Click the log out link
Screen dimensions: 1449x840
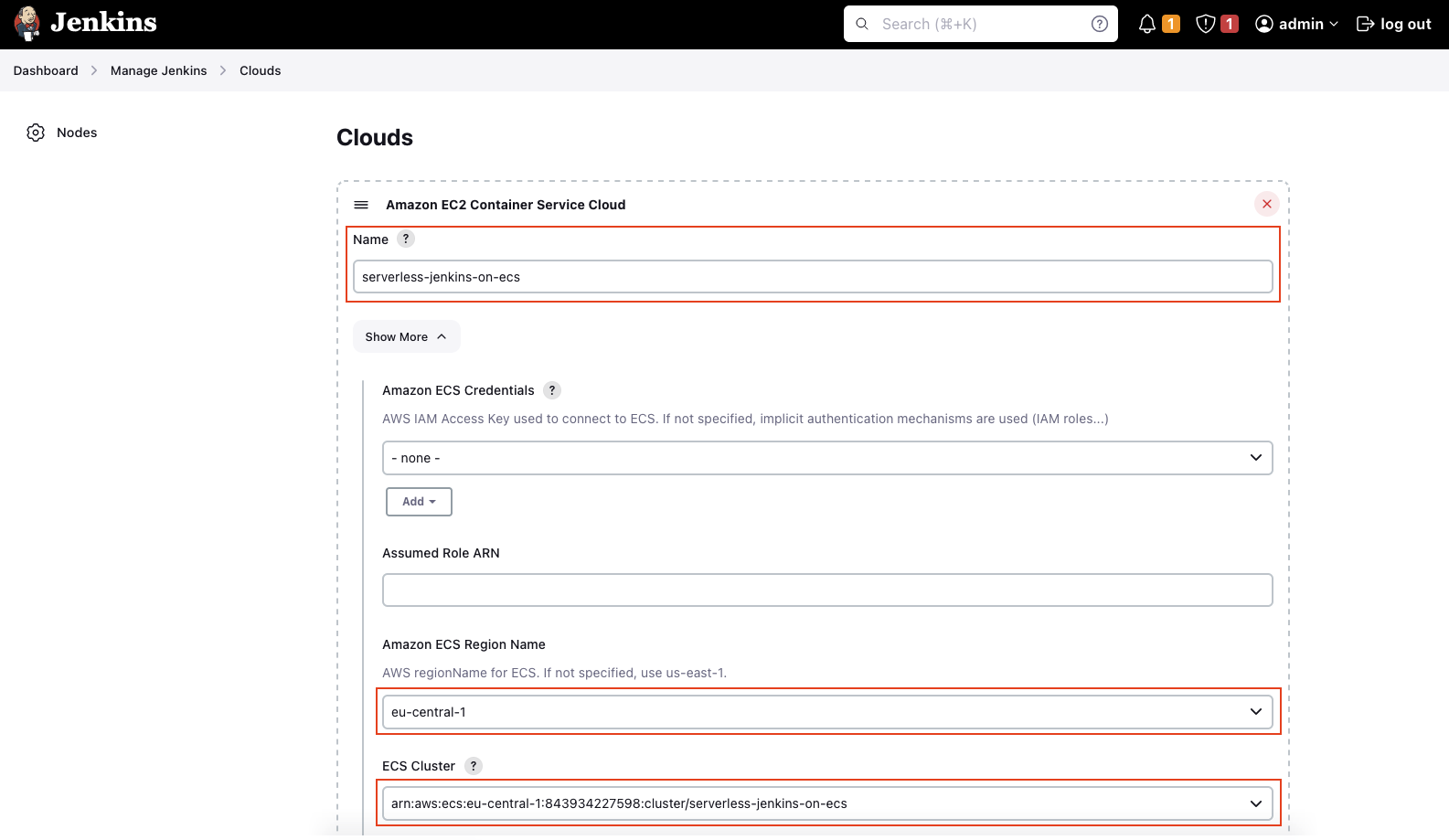click(x=1394, y=24)
